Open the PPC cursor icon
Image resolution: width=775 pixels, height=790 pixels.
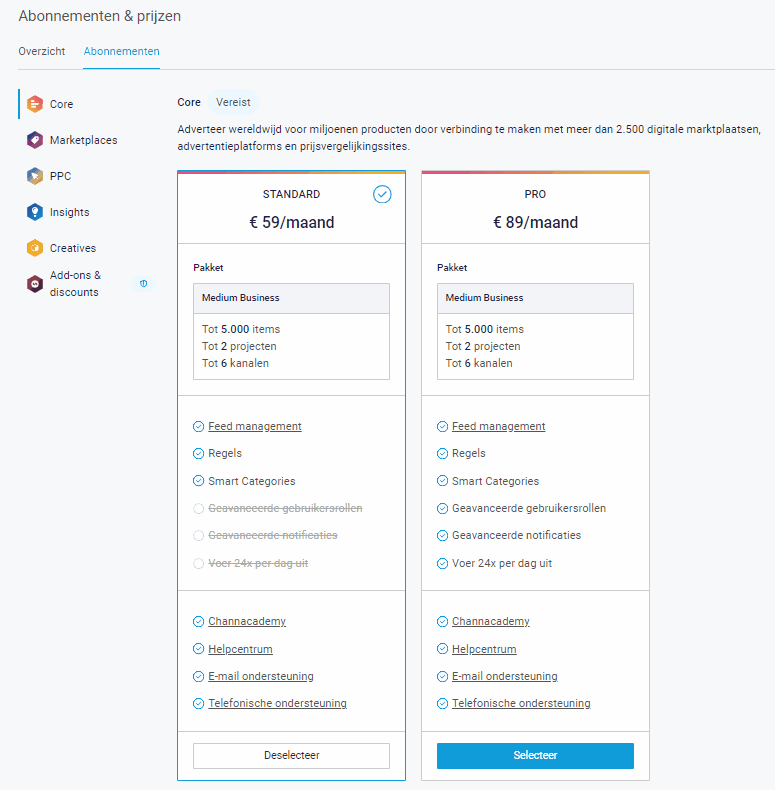tap(35, 176)
